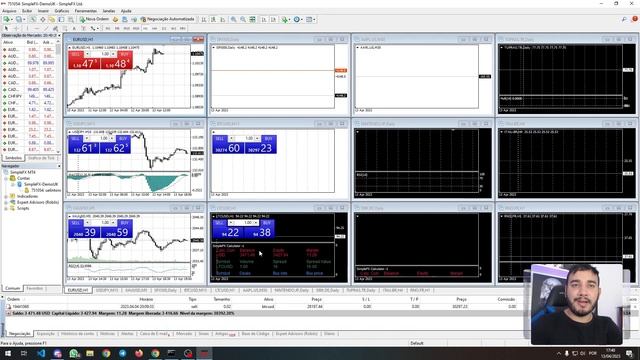This screenshot has width=640, height=360.
Task: Select the D1 timeframe button
Action: point(164,29)
